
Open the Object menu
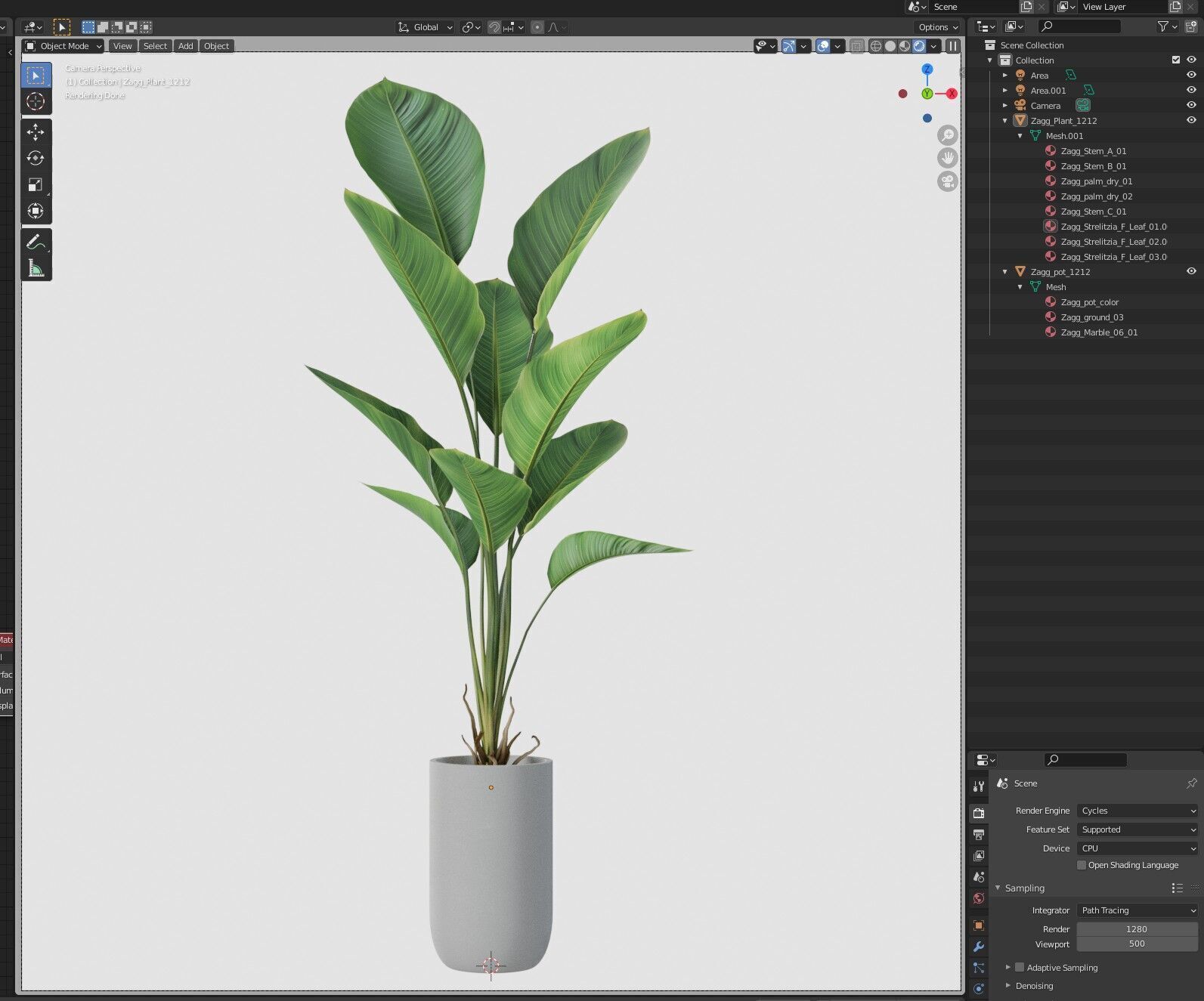coord(216,46)
